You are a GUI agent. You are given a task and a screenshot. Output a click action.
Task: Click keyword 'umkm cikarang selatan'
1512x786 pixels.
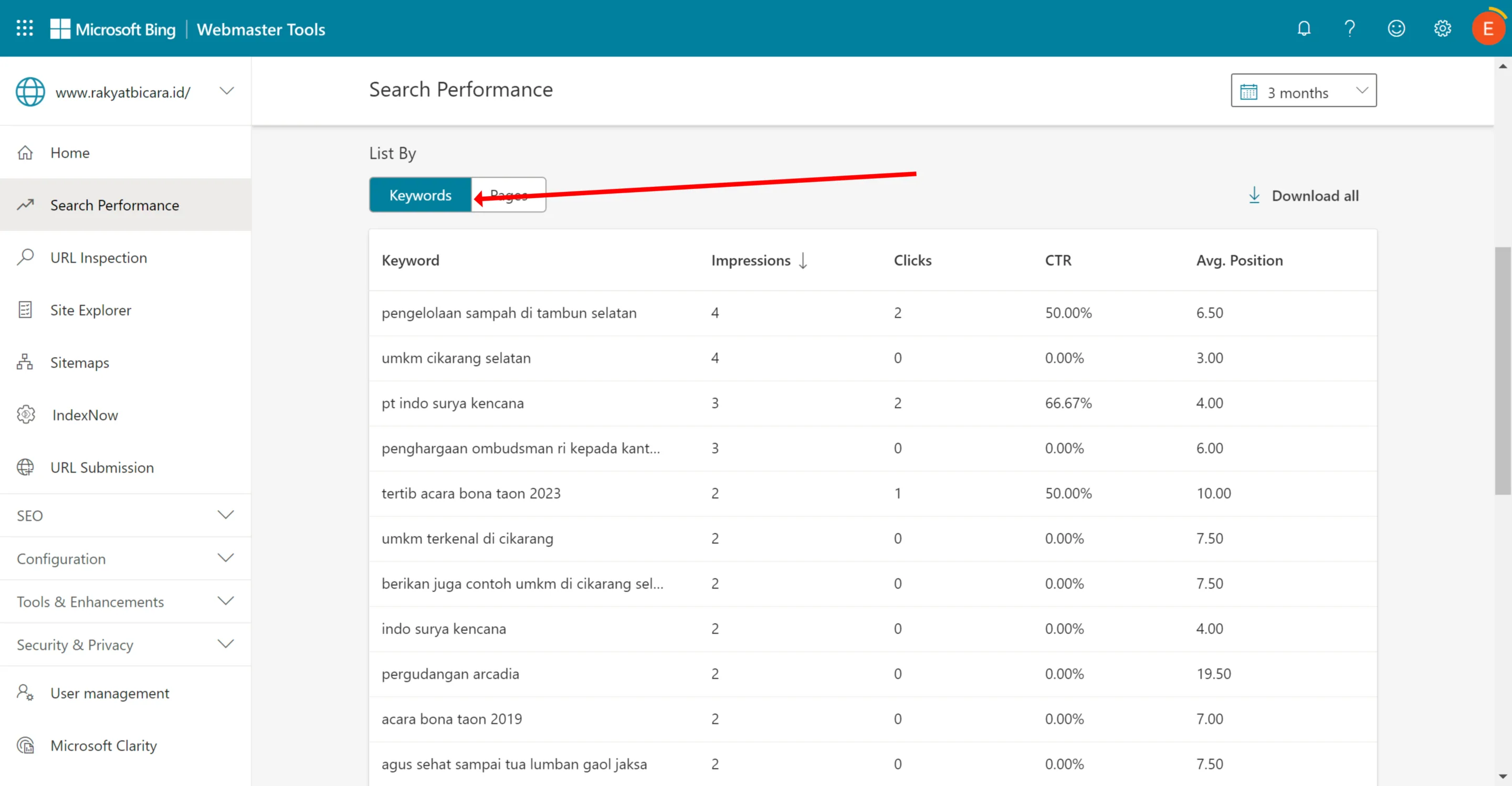coord(456,358)
